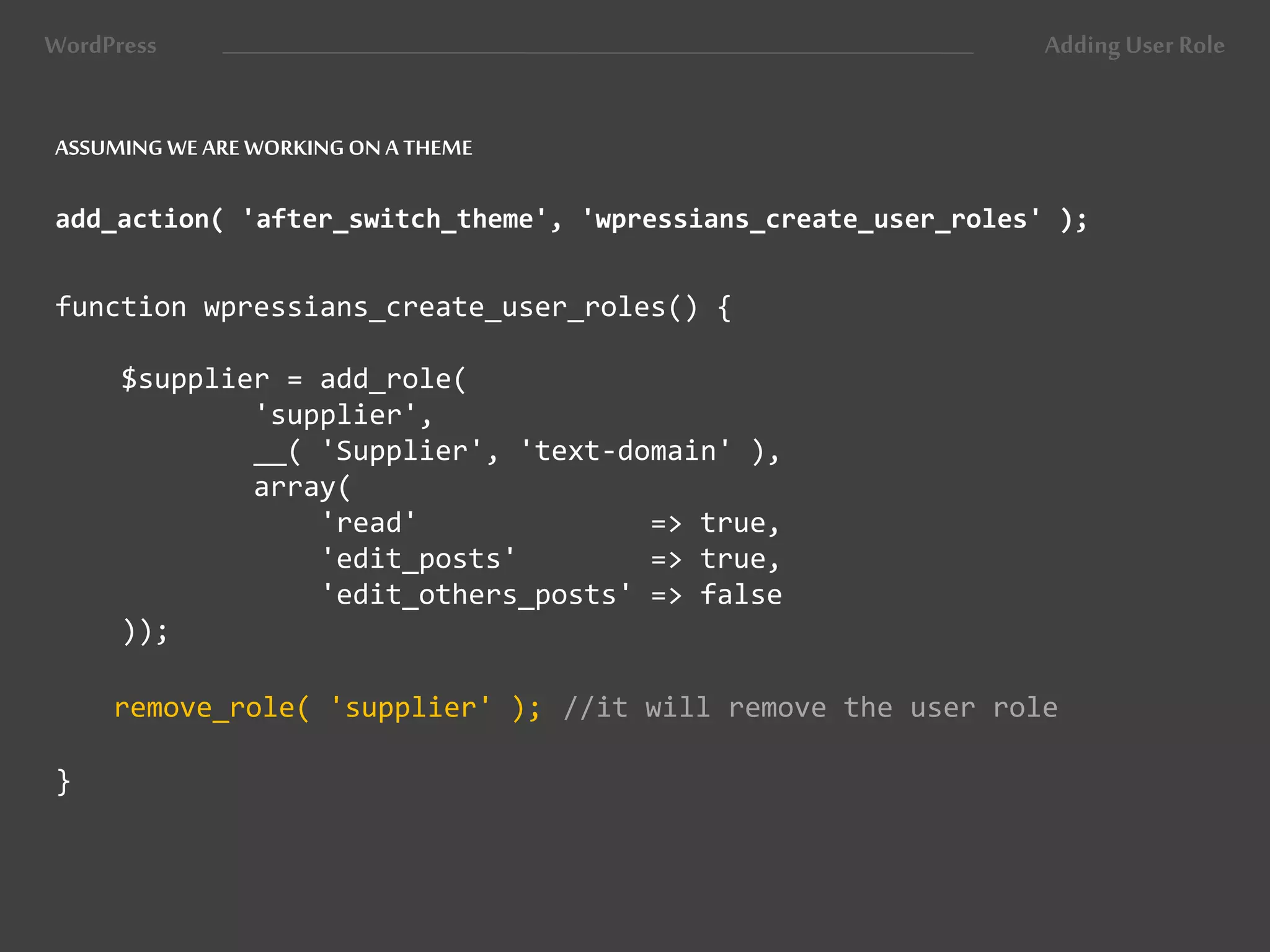Click the 'edit_posts' => true capability line
The height and width of the screenshot is (952, 1270).
tap(551, 559)
